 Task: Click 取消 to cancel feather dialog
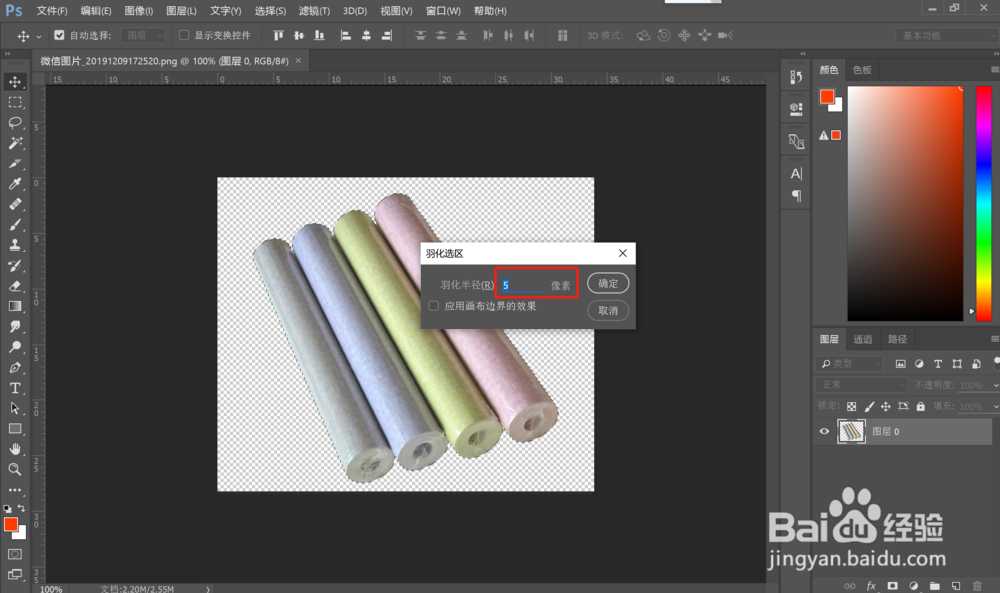coord(608,311)
